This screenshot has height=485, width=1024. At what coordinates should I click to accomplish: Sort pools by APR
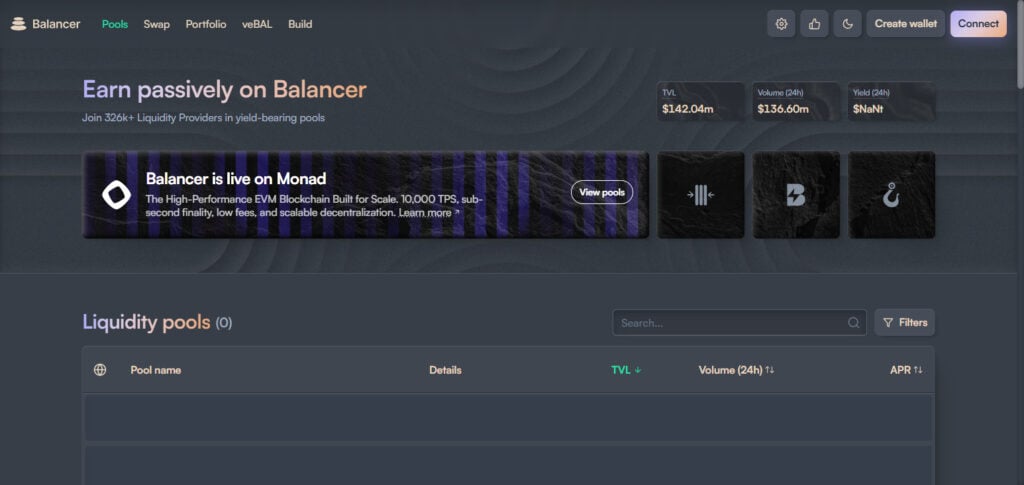[906, 370]
